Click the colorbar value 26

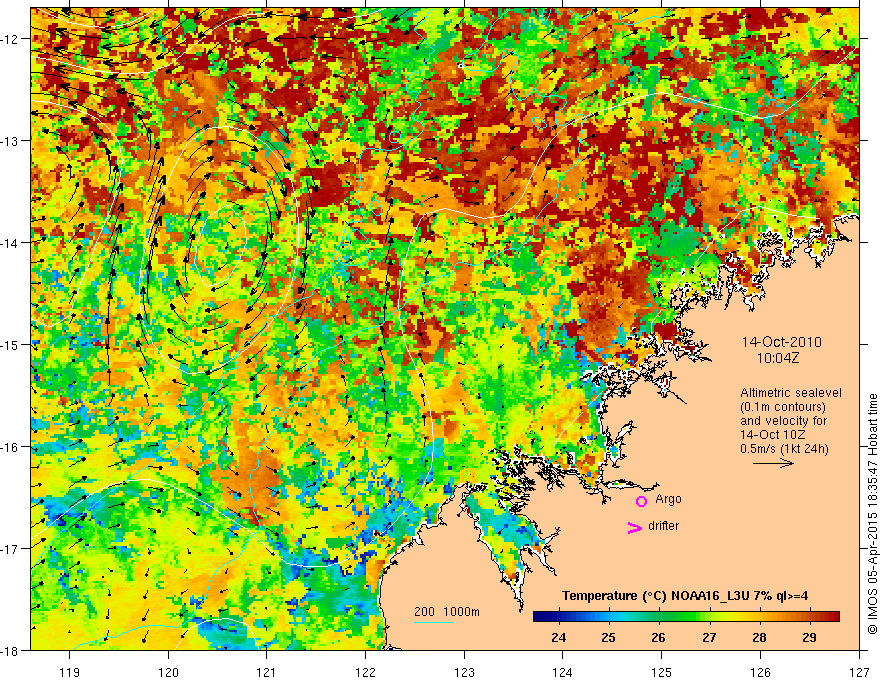point(658,637)
